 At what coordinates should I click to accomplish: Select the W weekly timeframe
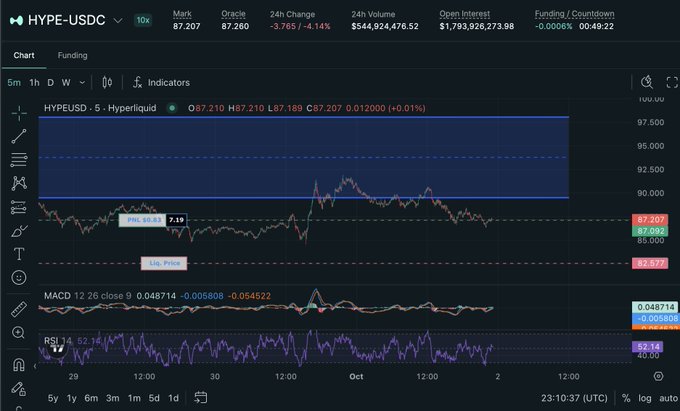coord(66,82)
